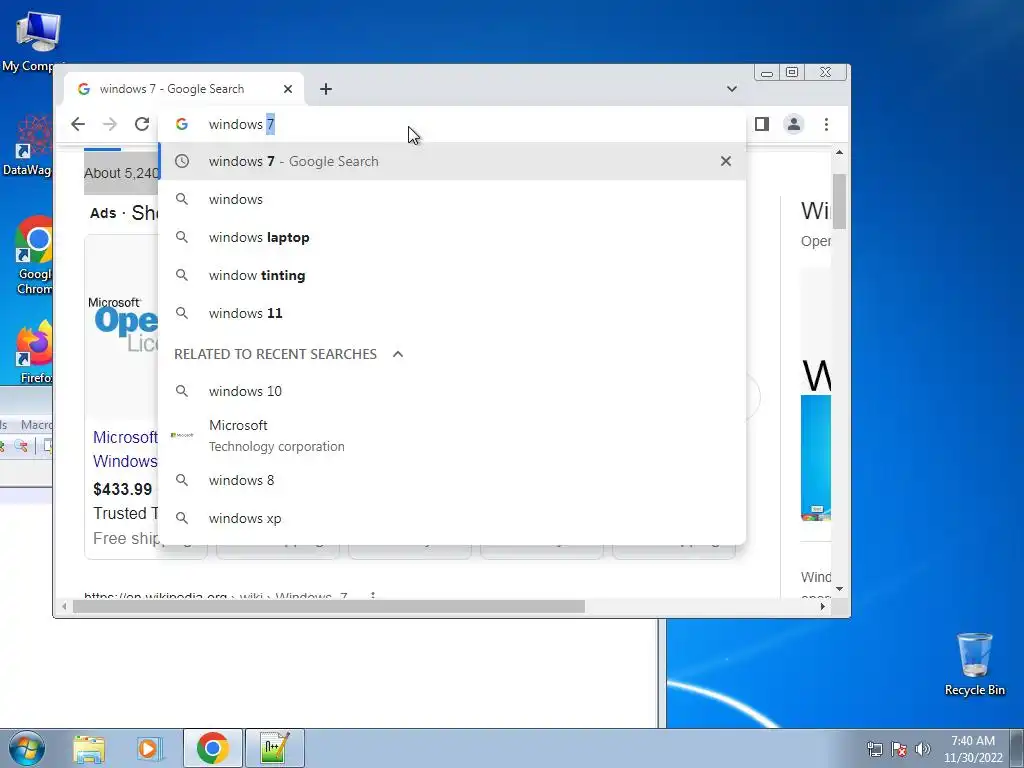Click the Google icon in address bar
This screenshot has height=768, width=1024.
pos(182,124)
